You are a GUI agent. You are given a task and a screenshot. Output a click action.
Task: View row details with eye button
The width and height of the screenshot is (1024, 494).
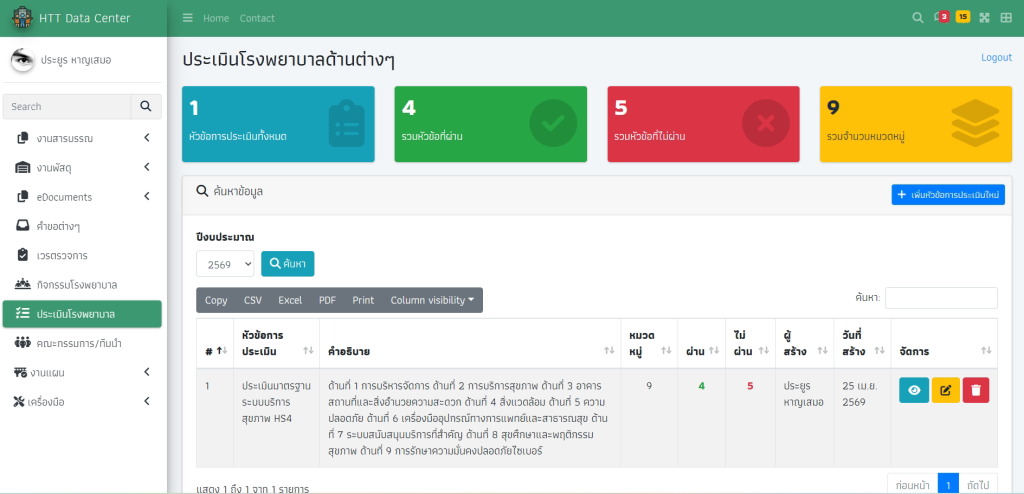click(914, 390)
